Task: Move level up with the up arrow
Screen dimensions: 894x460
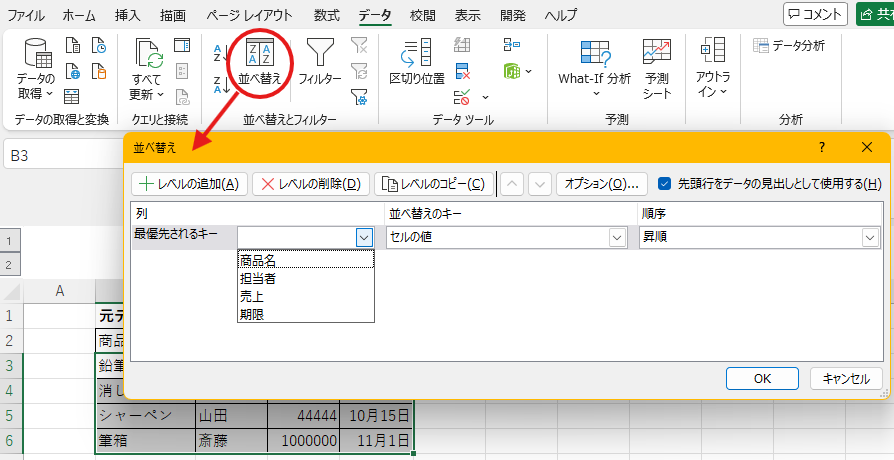Action: pyautogui.click(x=512, y=184)
